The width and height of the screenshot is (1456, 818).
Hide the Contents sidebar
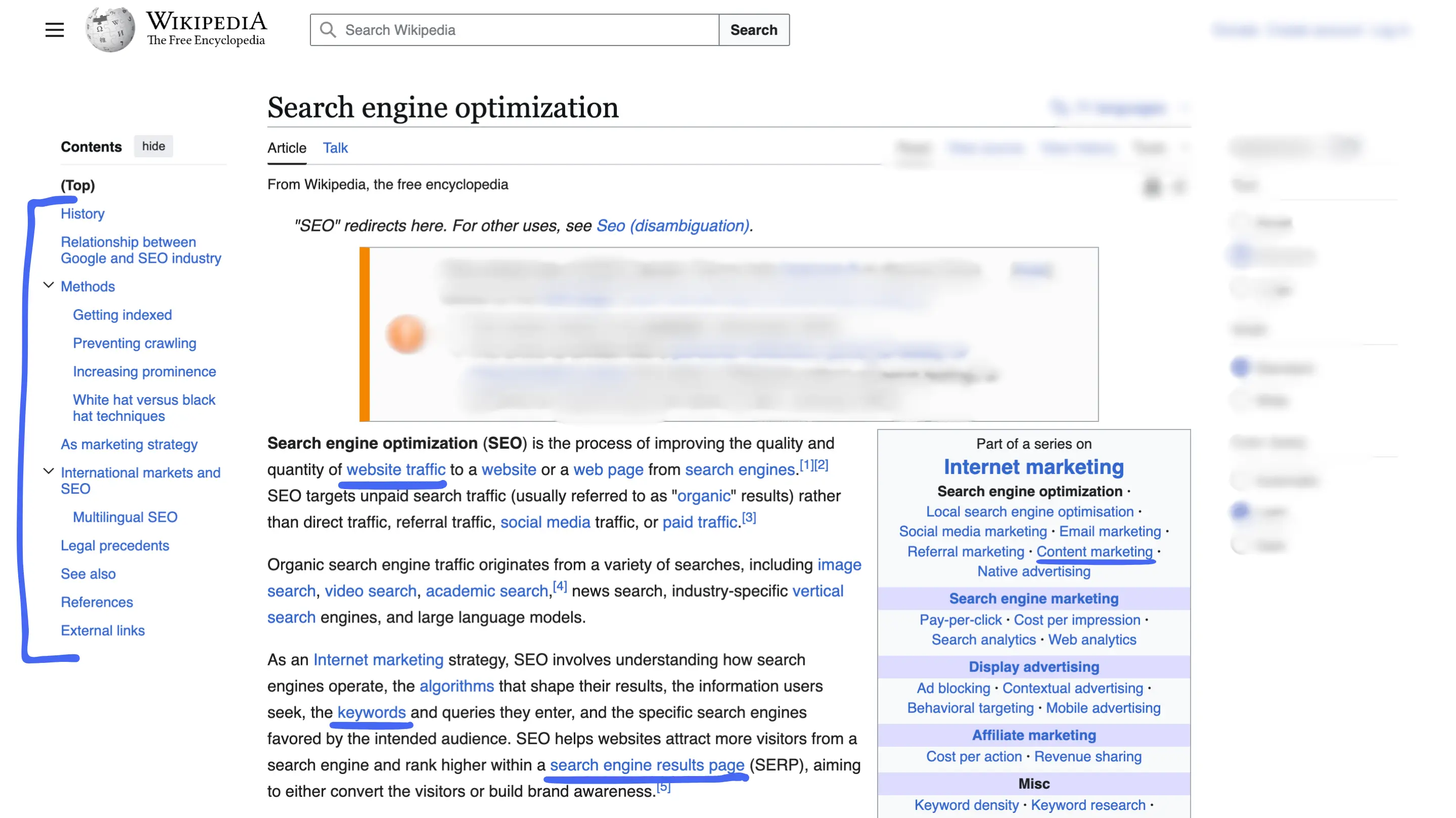(x=153, y=147)
